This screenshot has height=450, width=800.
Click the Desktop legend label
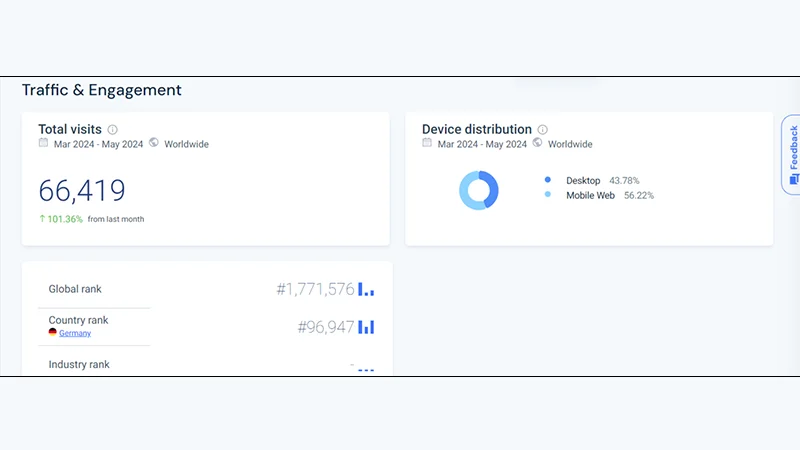[583, 181]
